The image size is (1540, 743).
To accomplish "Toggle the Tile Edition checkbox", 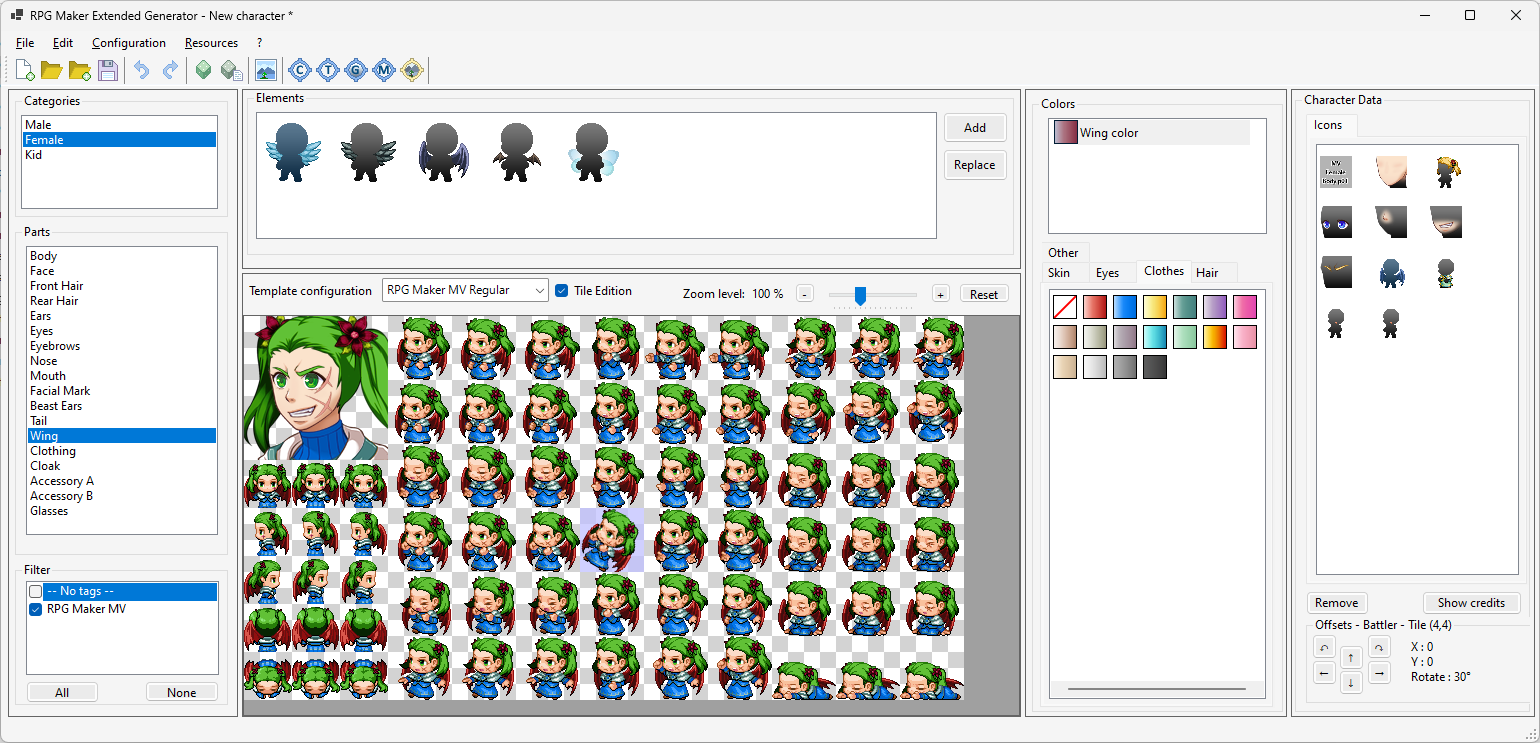I will click(562, 291).
